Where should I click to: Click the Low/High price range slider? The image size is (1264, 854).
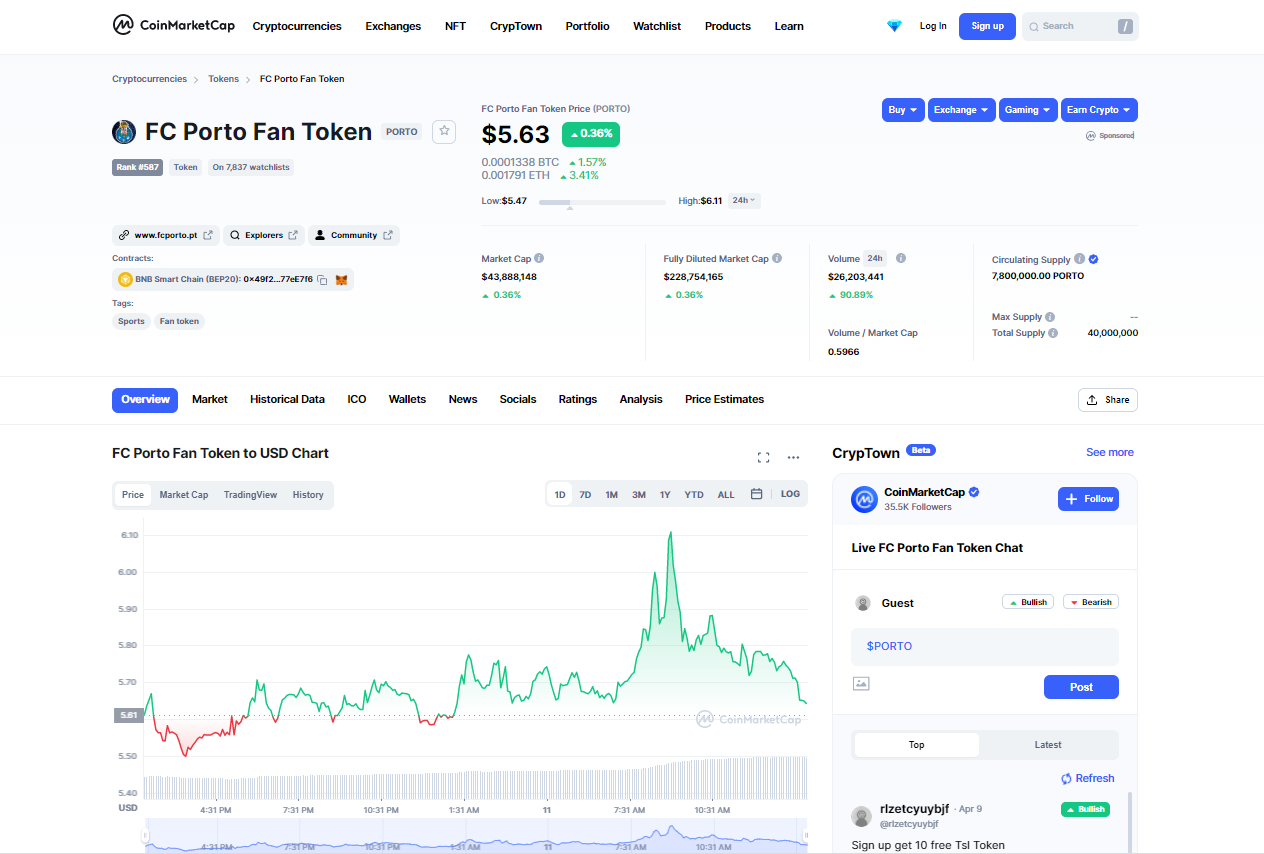tap(602, 202)
